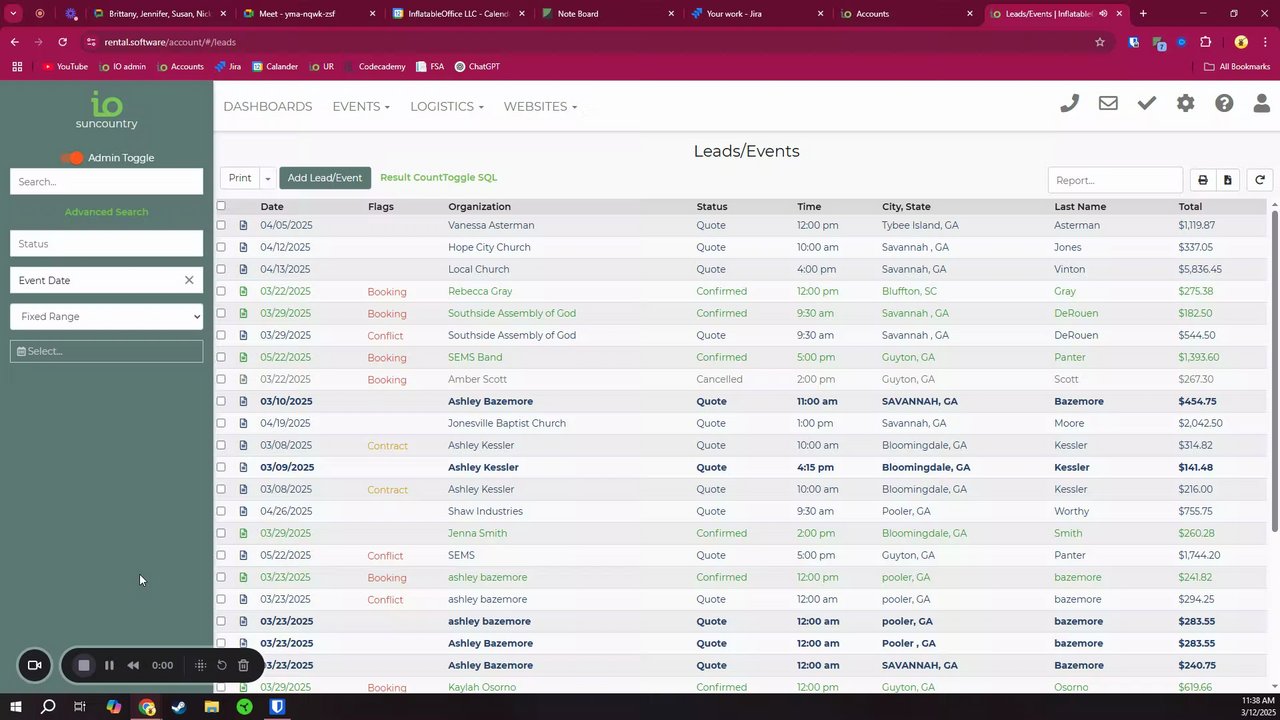This screenshot has width=1280, height=720.
Task: Open document icon for SEMS Band row
Action: pyautogui.click(x=243, y=357)
